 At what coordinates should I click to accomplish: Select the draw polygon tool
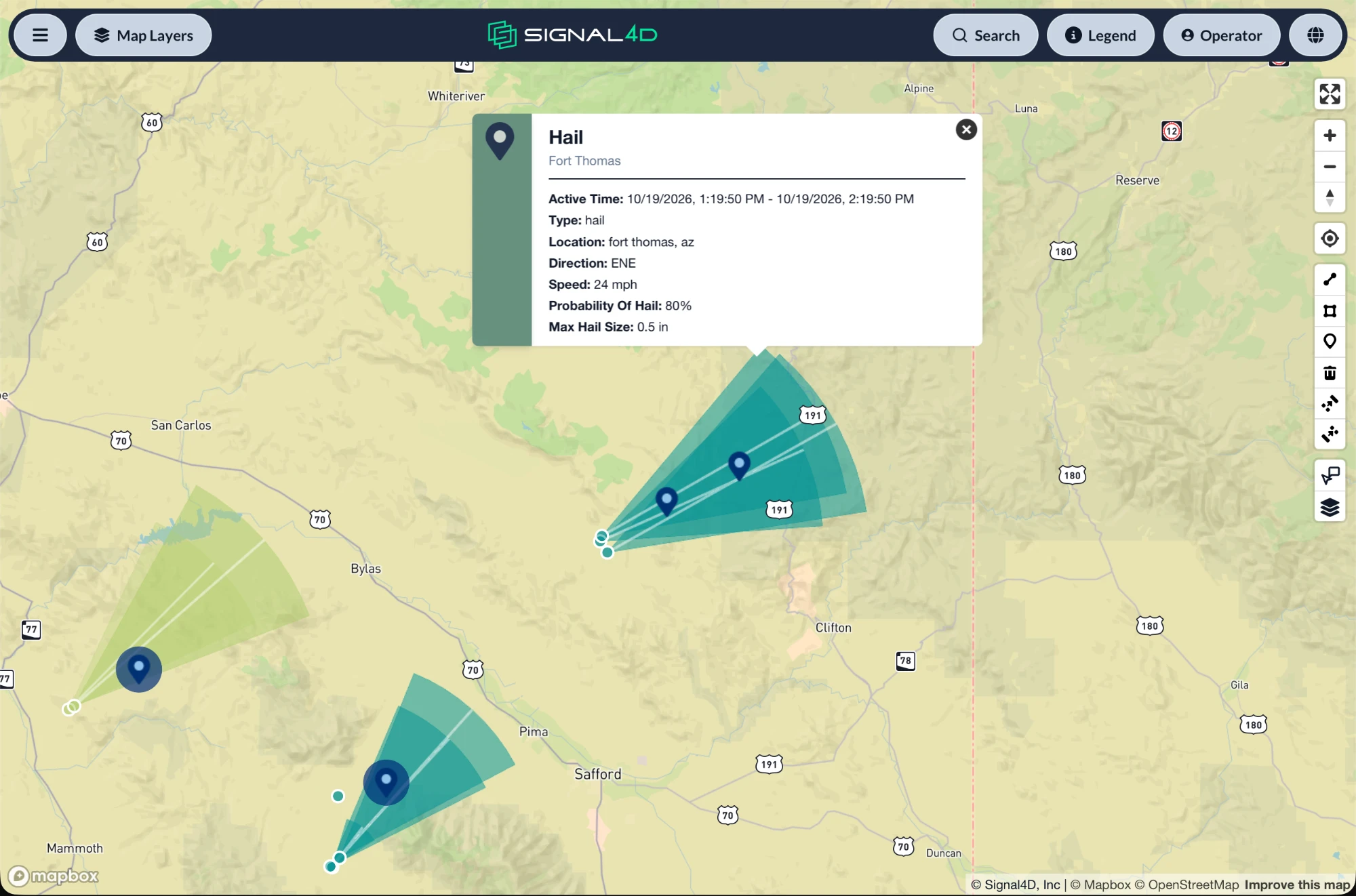tap(1330, 310)
